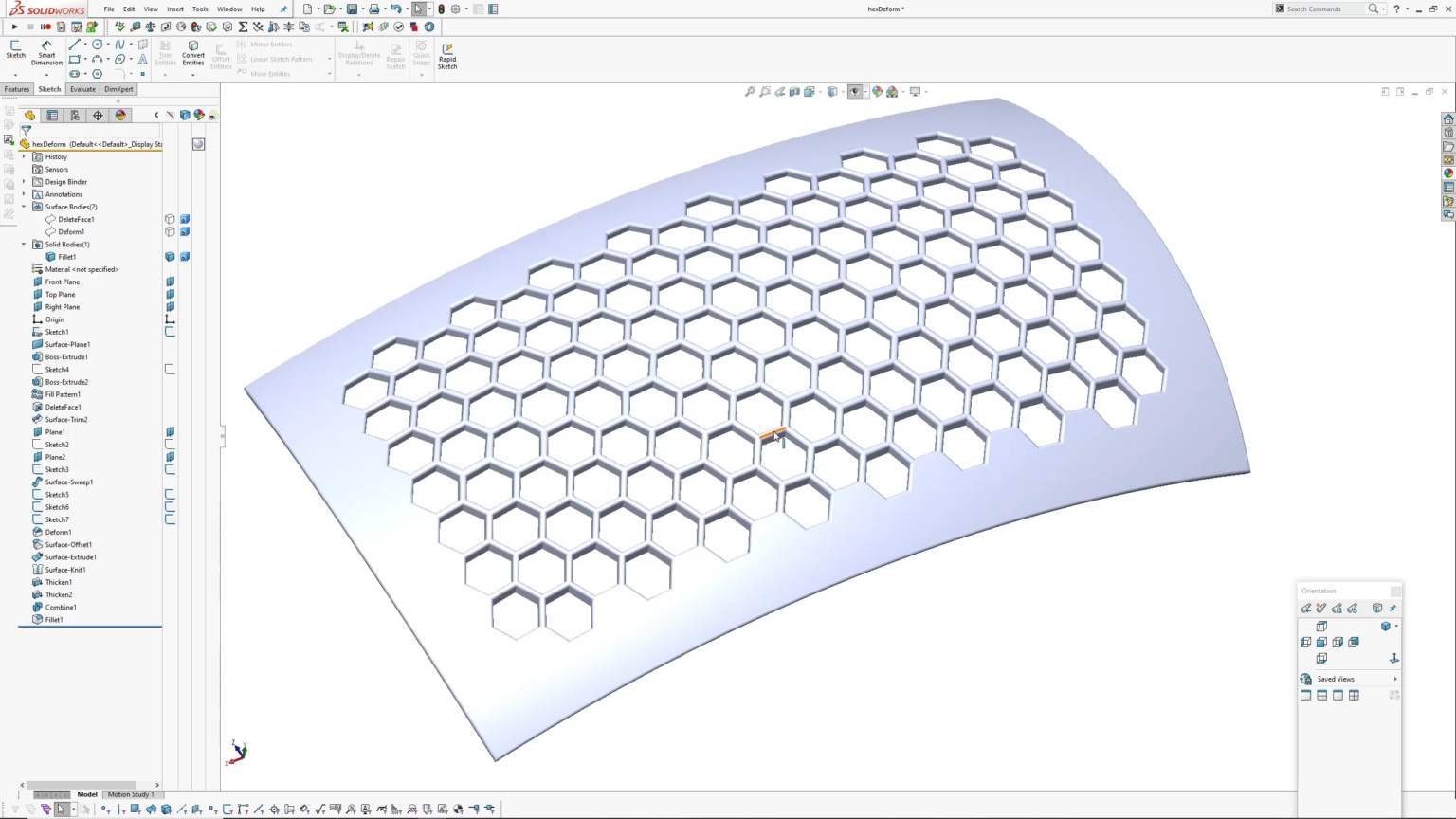Play the macro using the Run button
This screenshot has width=1456, height=819.
14,27
